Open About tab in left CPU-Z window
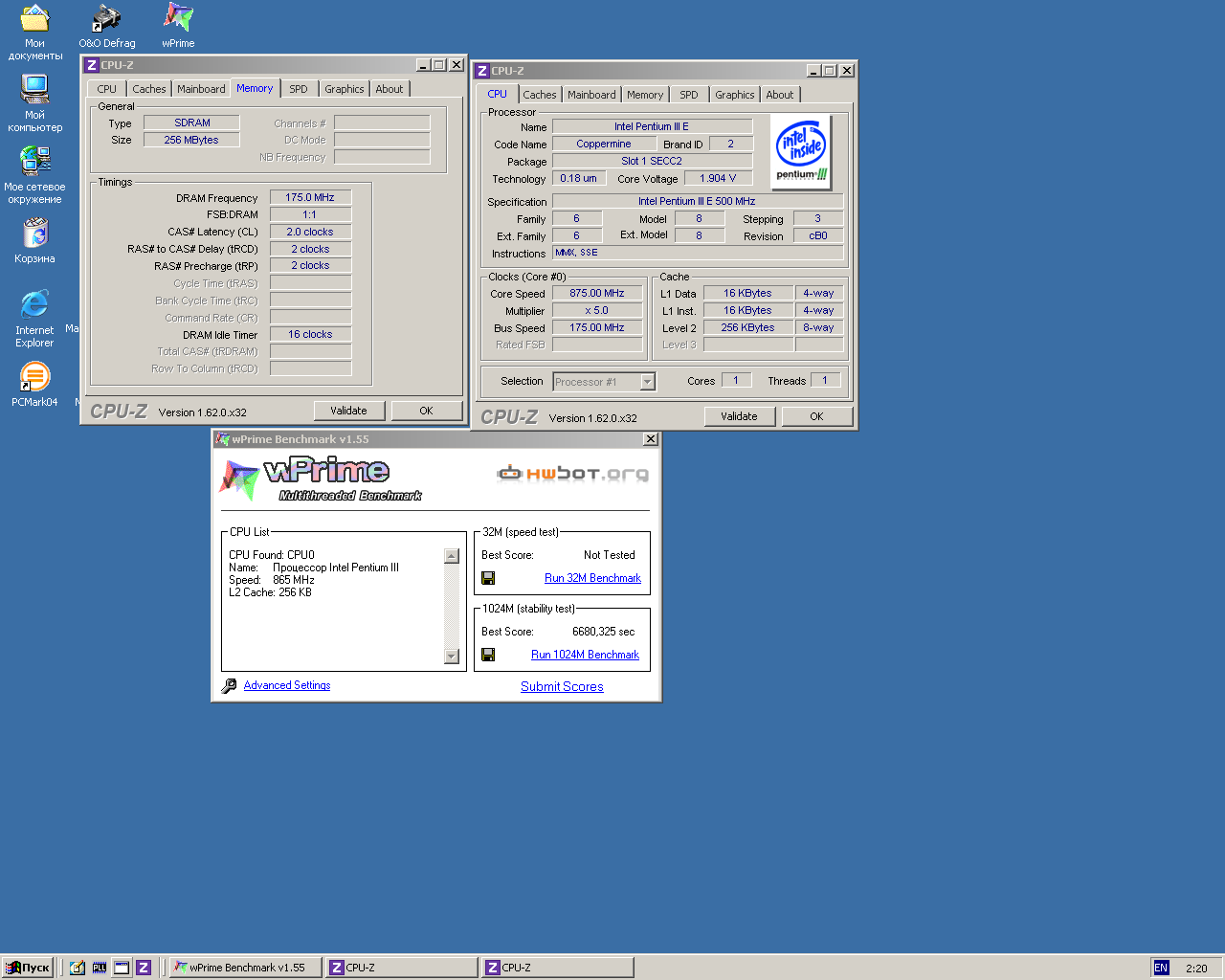 (390, 89)
